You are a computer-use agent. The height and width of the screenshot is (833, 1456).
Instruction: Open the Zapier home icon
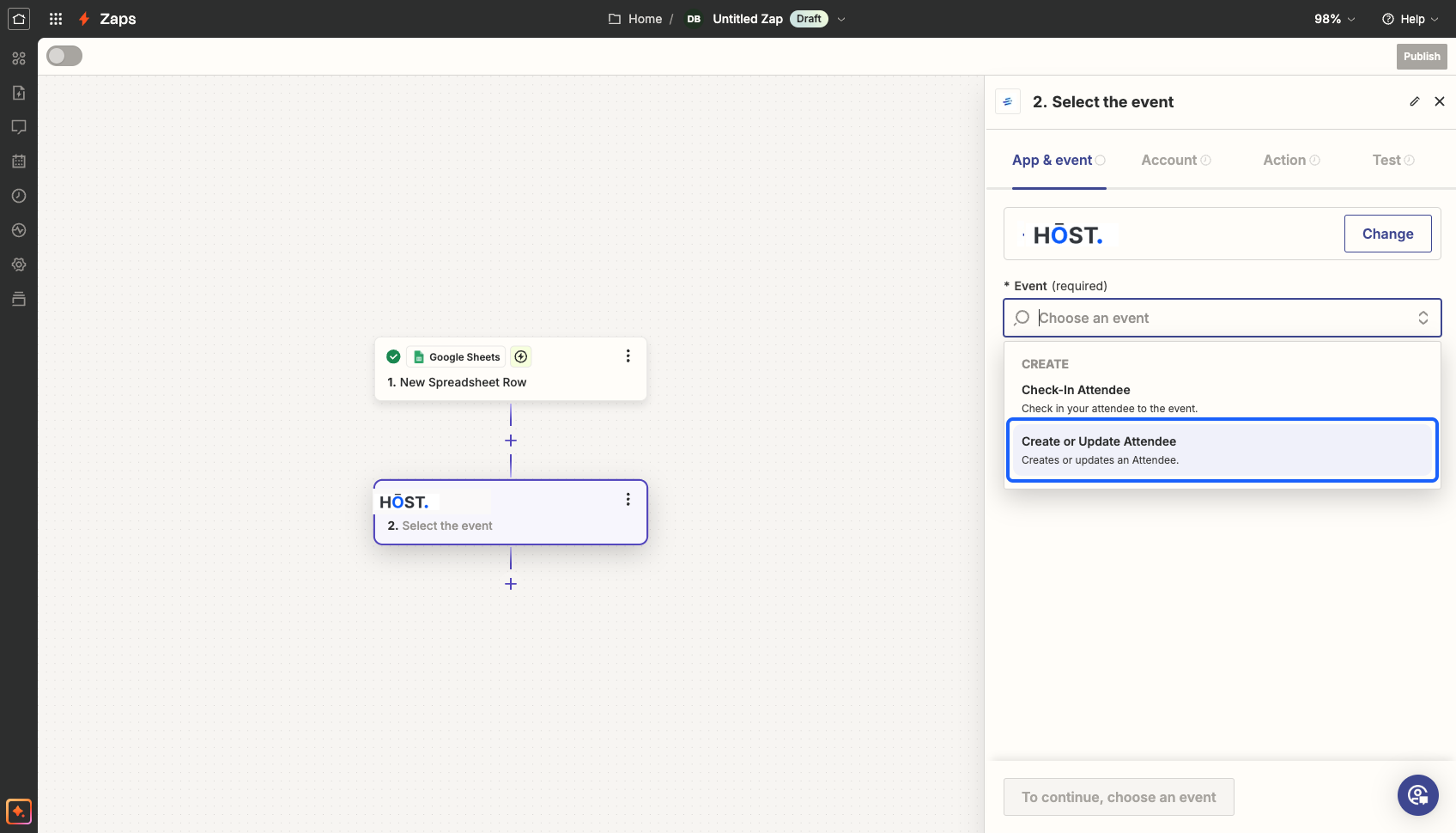pyautogui.click(x=19, y=19)
